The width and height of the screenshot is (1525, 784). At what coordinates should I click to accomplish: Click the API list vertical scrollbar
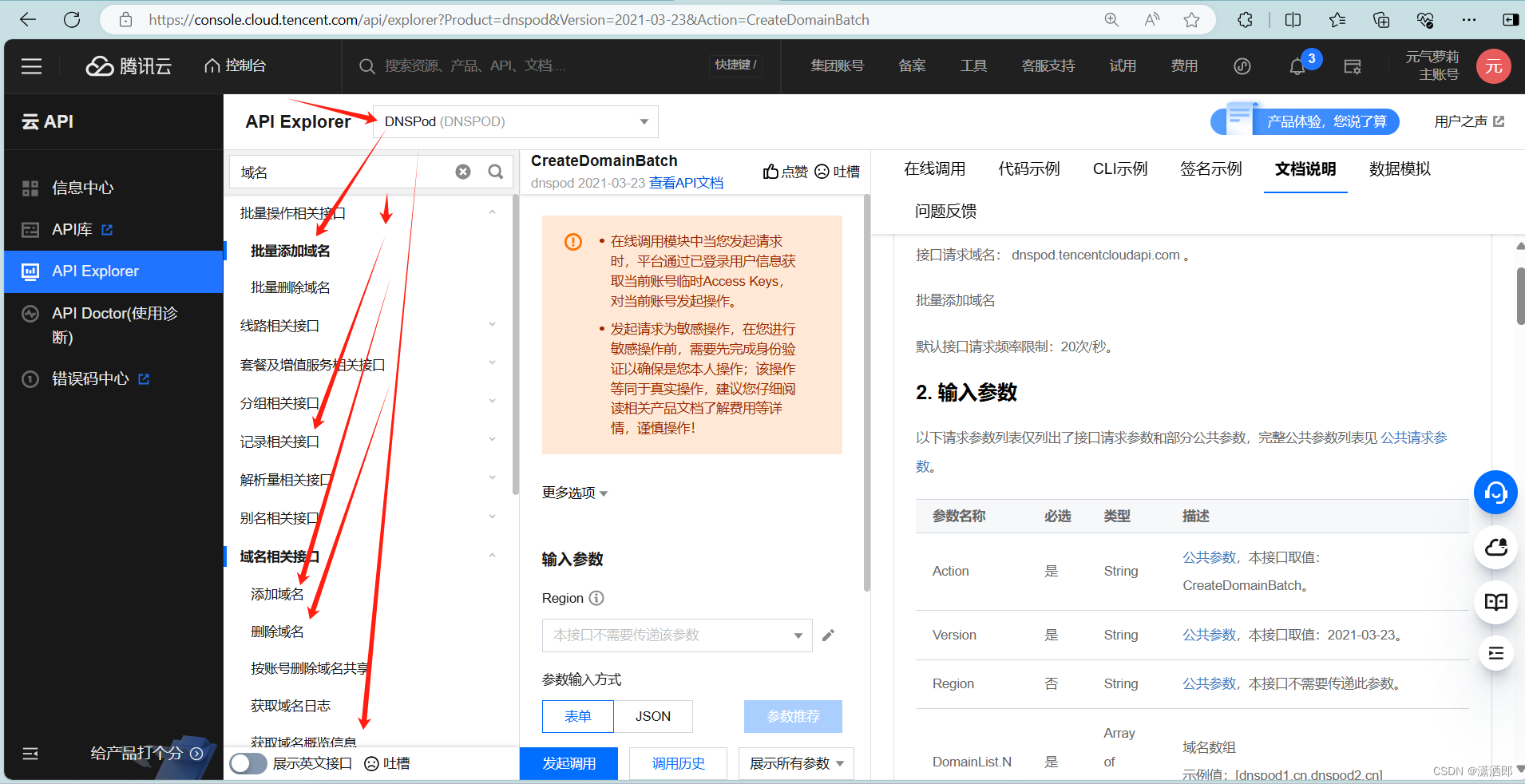point(516,343)
